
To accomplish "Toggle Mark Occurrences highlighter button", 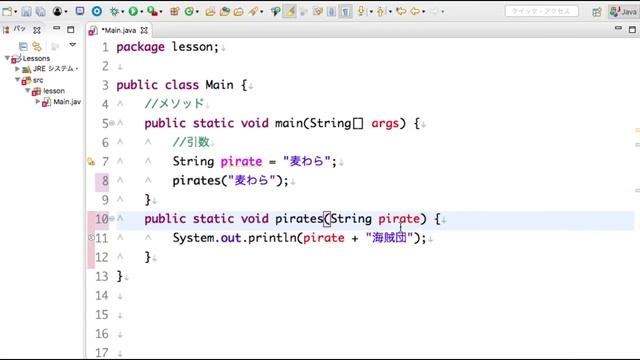I will click(x=290, y=11).
